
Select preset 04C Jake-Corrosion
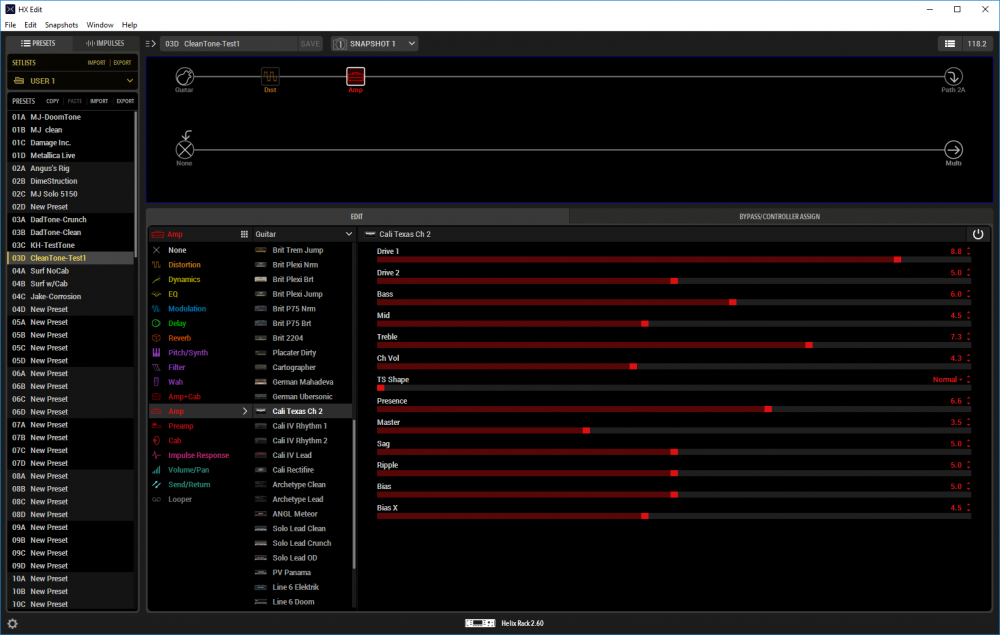(x=71, y=296)
